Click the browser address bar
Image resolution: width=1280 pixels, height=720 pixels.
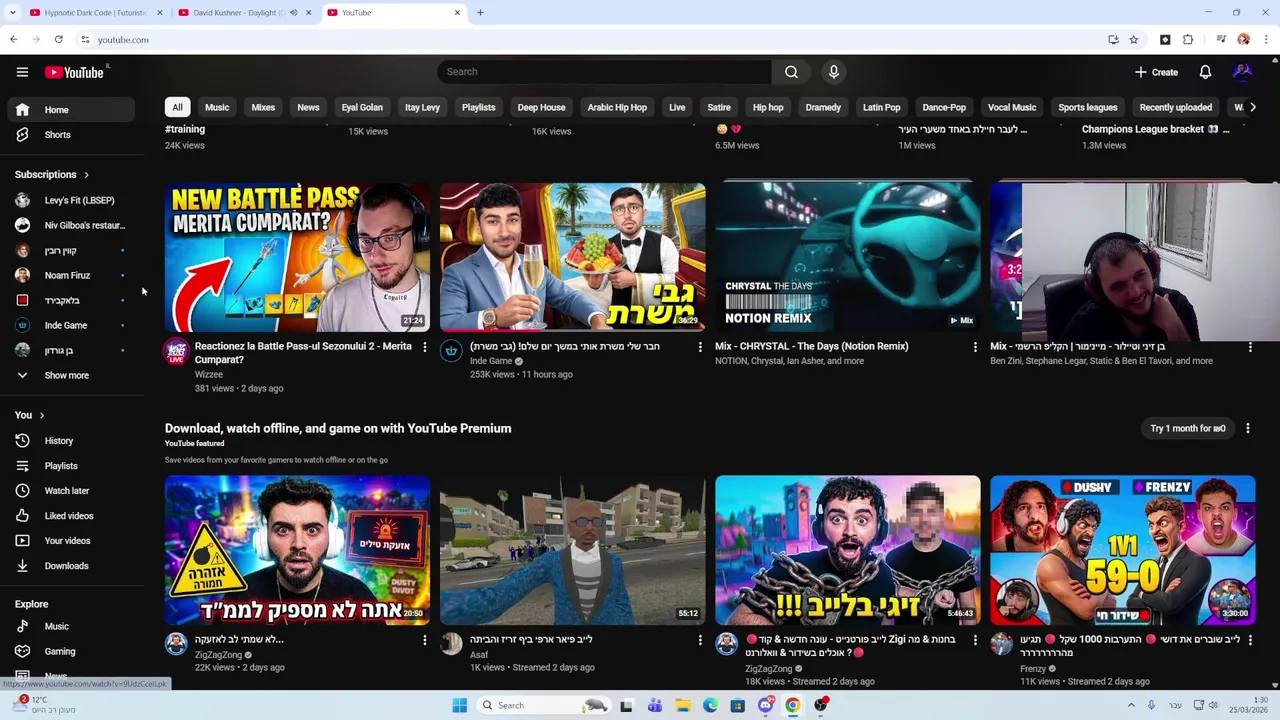click(x=590, y=40)
